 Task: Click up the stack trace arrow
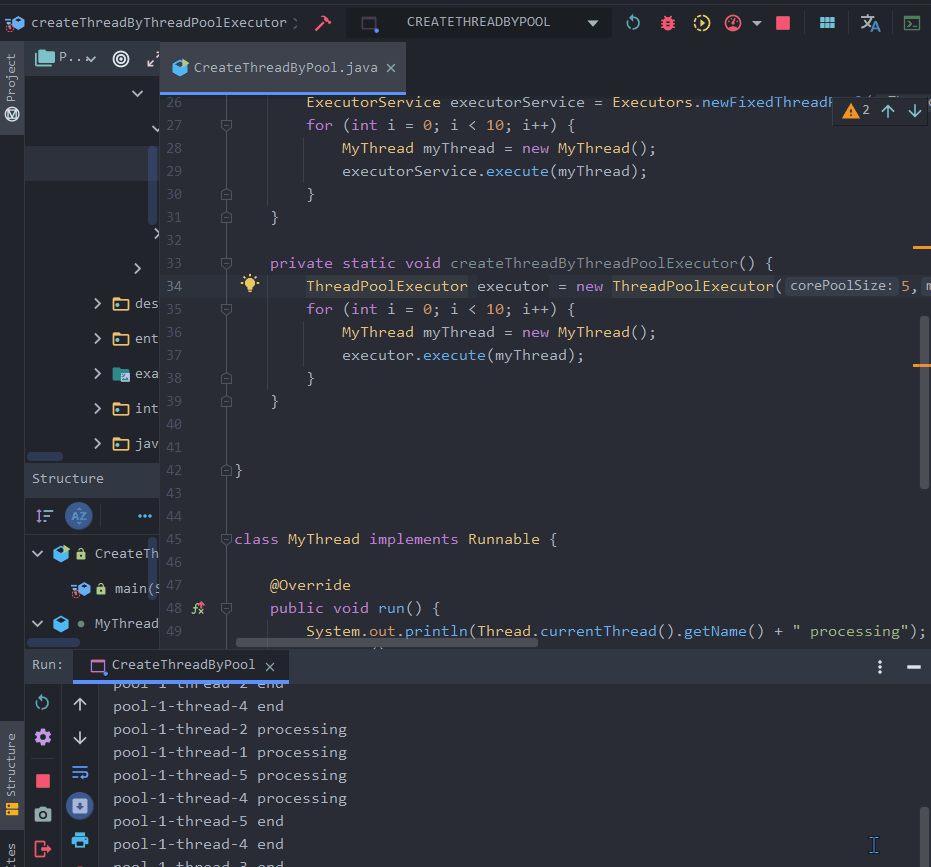80,704
